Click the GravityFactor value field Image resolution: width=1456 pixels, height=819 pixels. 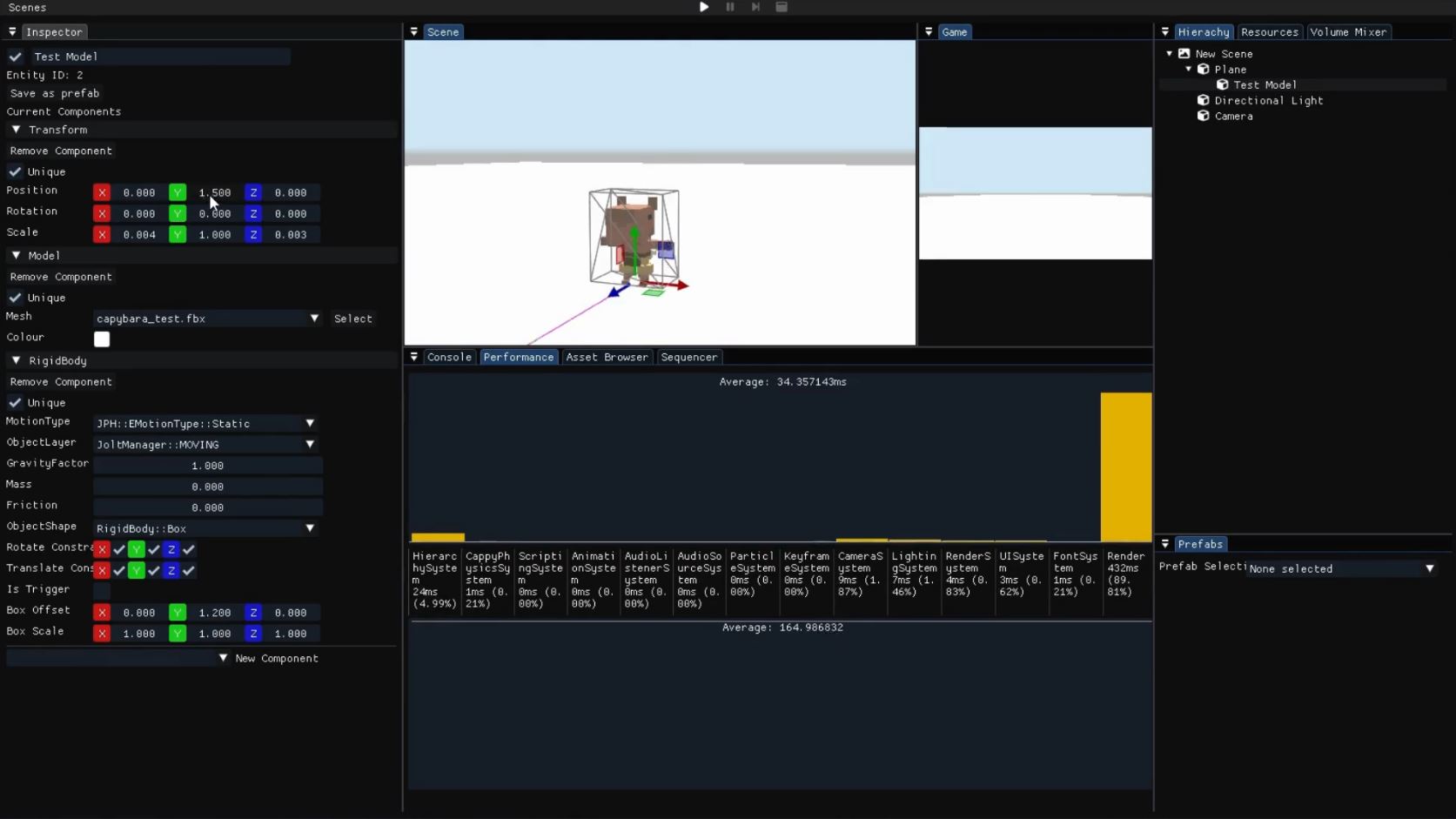click(207, 466)
